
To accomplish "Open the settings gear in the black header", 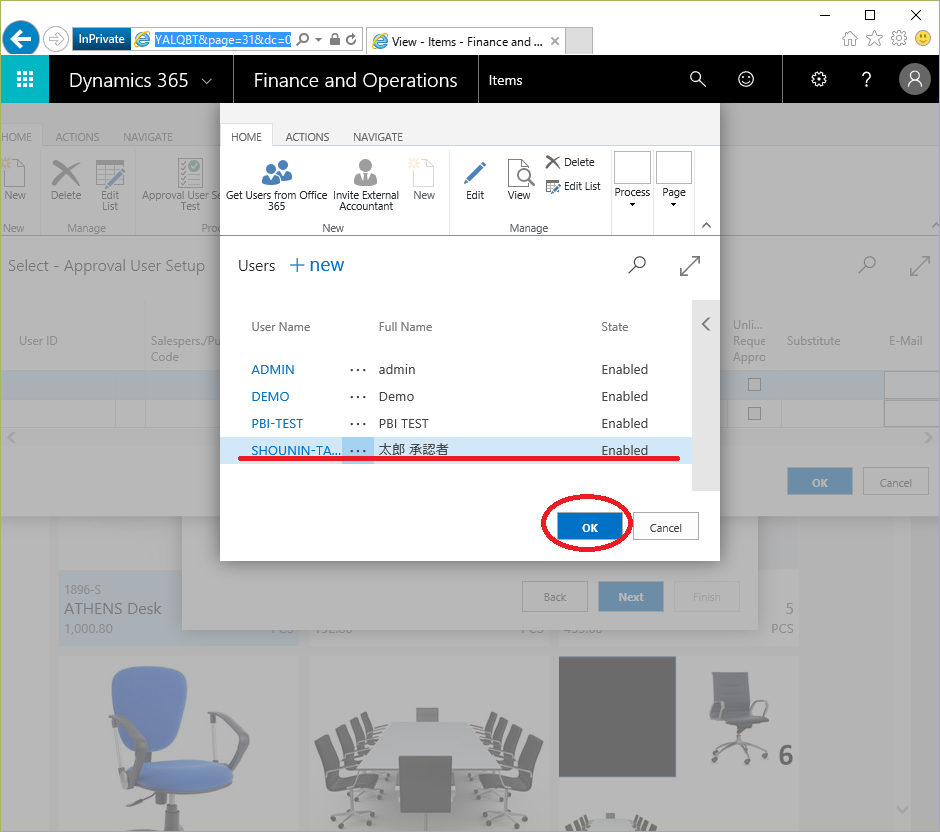I will [818, 79].
